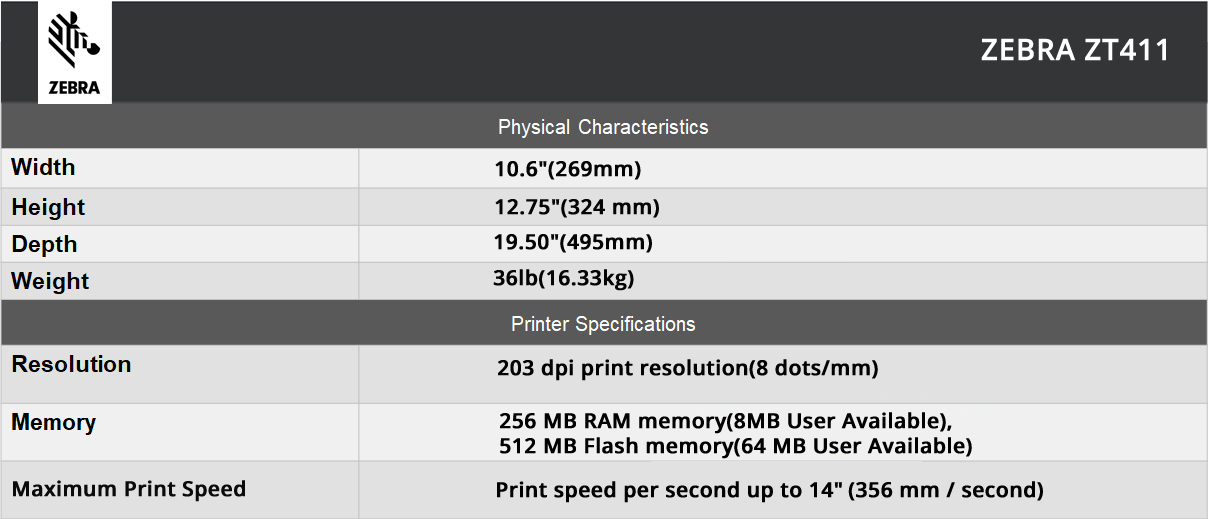Click the Printer Specifications section header

[603, 324]
